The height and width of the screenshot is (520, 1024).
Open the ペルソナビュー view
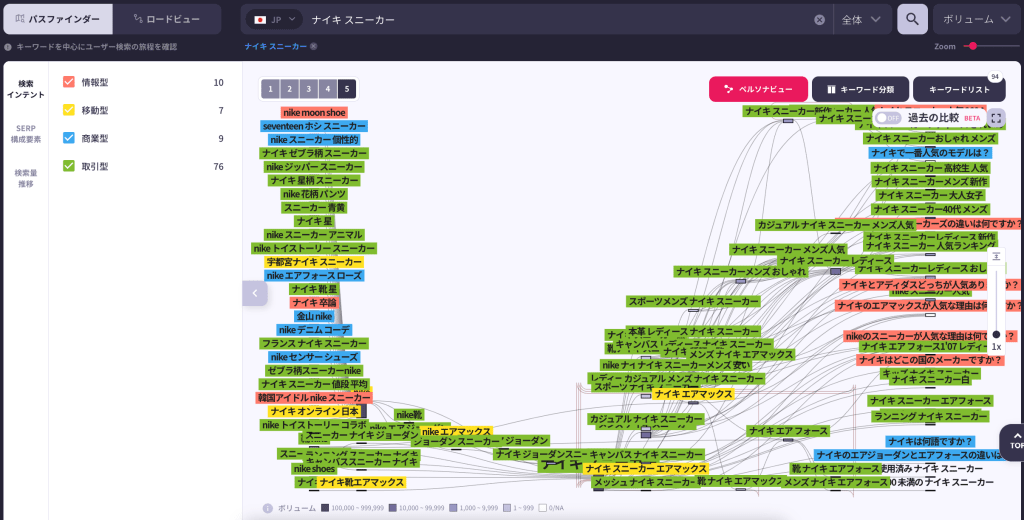pyautogui.click(x=758, y=89)
